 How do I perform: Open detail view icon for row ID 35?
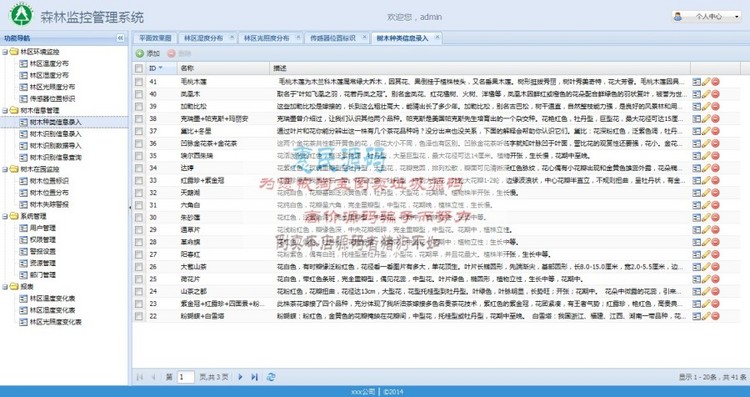(x=696, y=156)
